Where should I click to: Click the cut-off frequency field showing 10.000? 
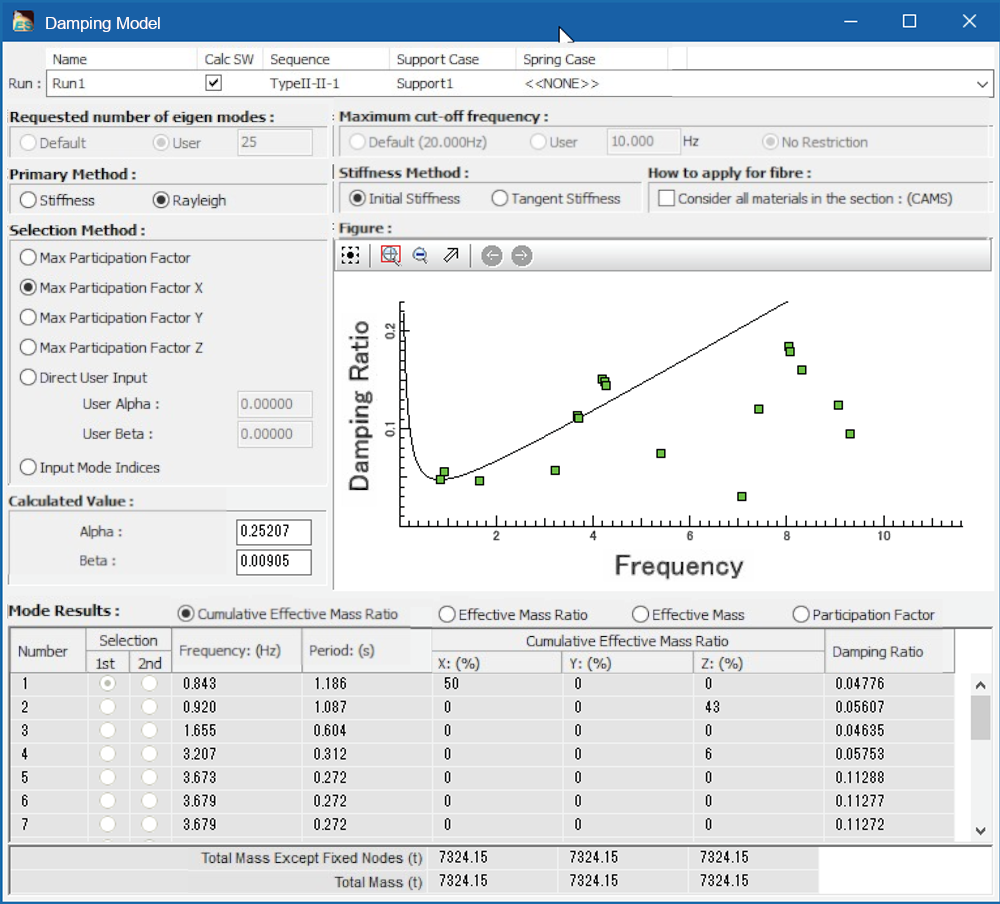643,142
